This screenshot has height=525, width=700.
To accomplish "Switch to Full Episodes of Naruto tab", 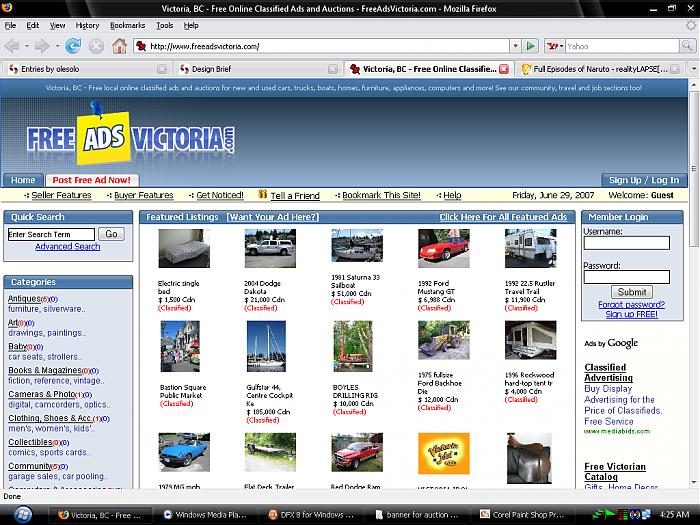I will click(600, 69).
